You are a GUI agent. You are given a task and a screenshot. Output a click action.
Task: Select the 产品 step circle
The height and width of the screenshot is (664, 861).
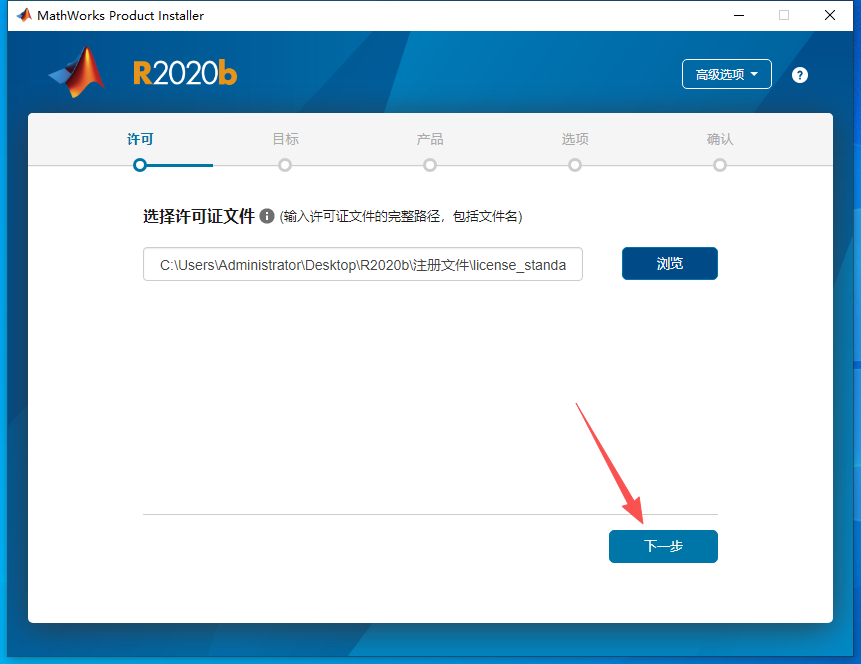coord(430,164)
